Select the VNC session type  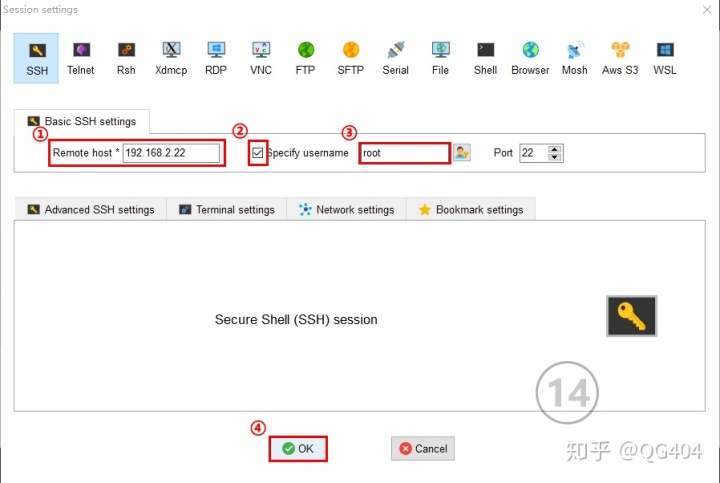(x=261, y=58)
